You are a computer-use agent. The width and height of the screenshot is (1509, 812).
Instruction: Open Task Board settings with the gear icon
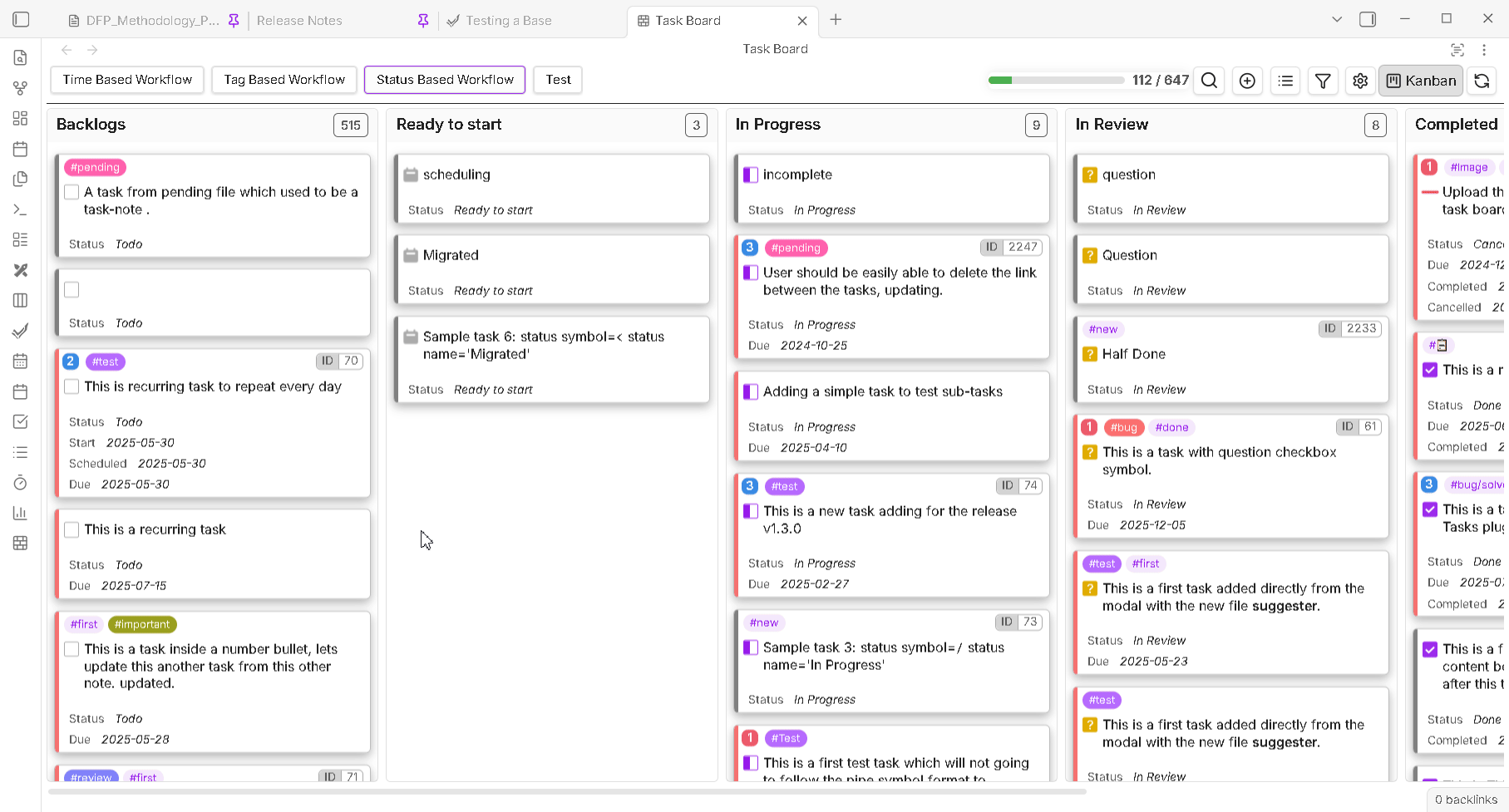click(1360, 81)
